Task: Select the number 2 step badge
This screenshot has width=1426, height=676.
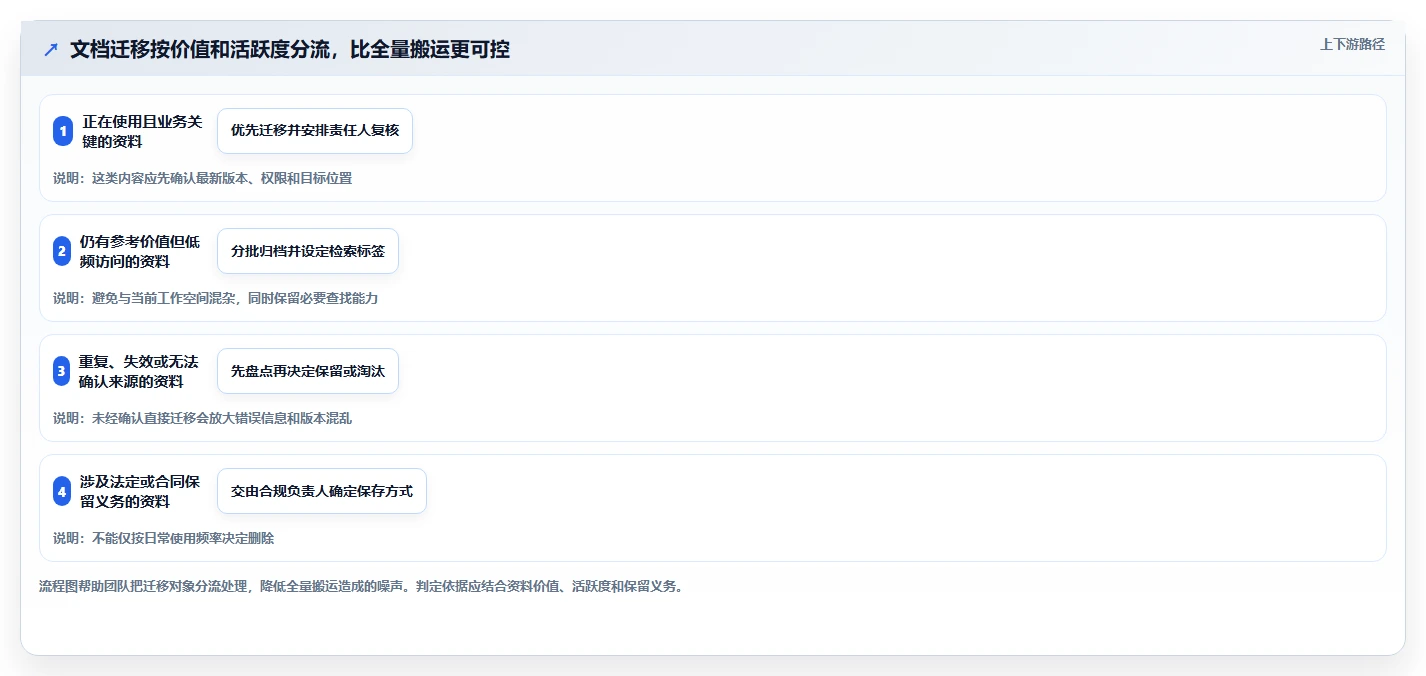Action: pos(62,251)
